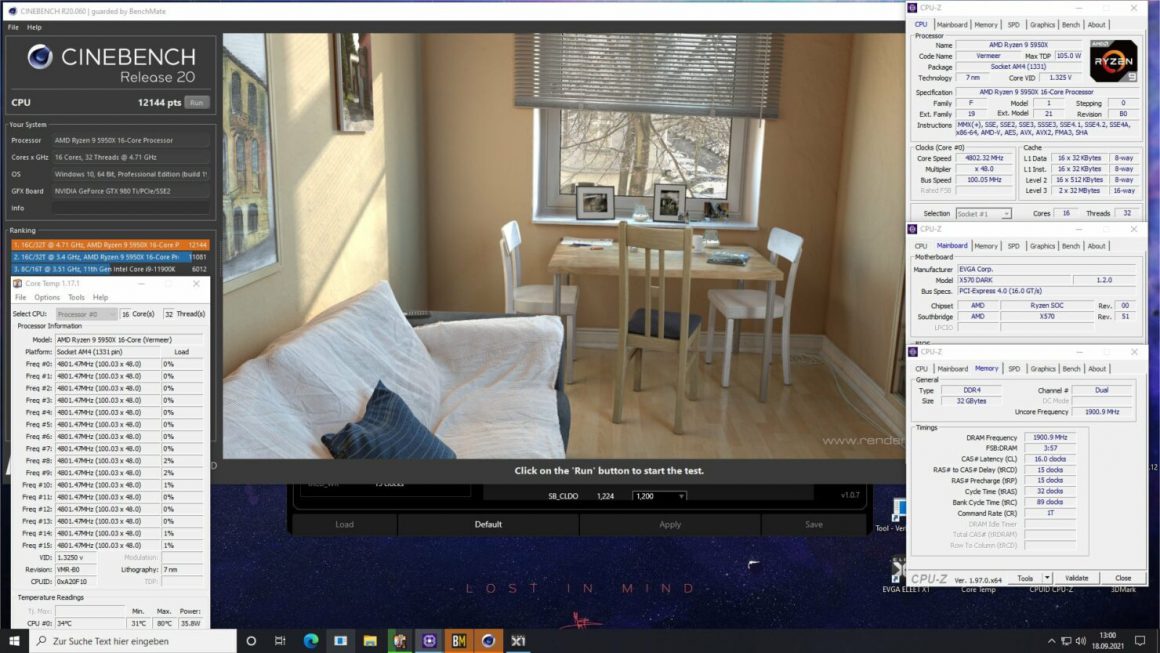Click the AMD Ryzen logo in CPU-Z
The image size is (1160, 653).
click(x=1113, y=61)
